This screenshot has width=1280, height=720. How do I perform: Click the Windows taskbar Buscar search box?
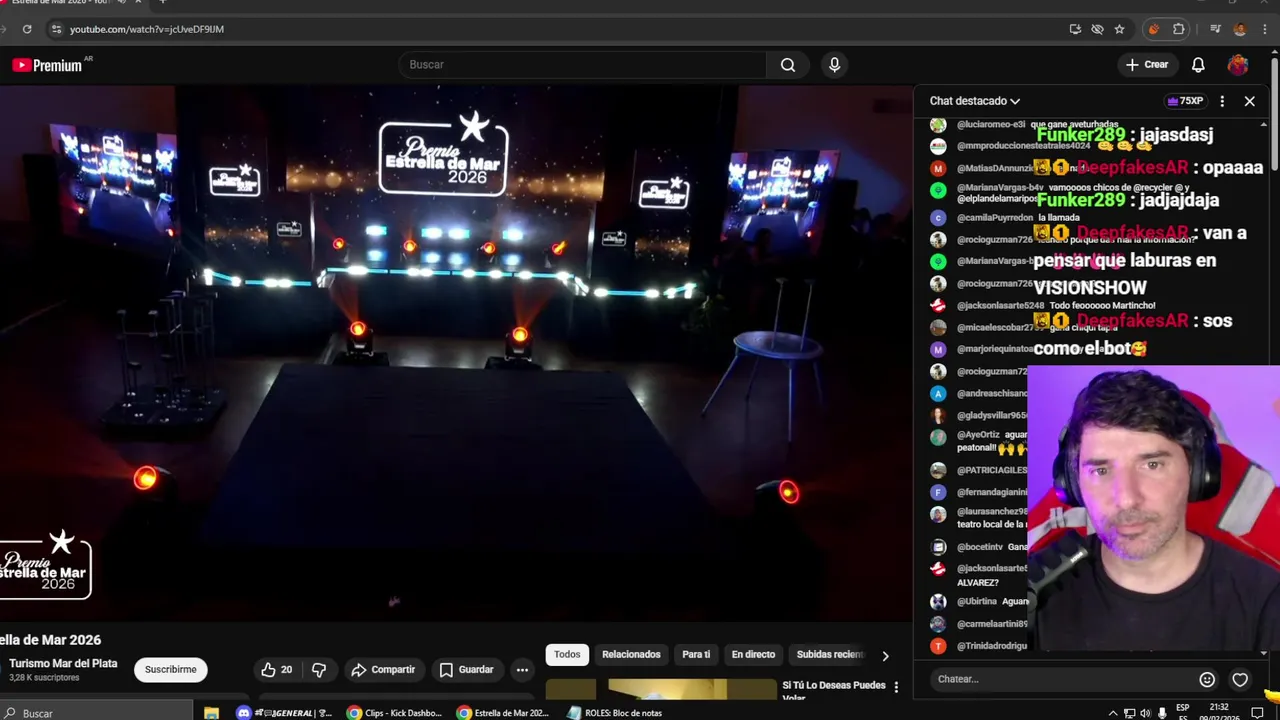pos(95,713)
